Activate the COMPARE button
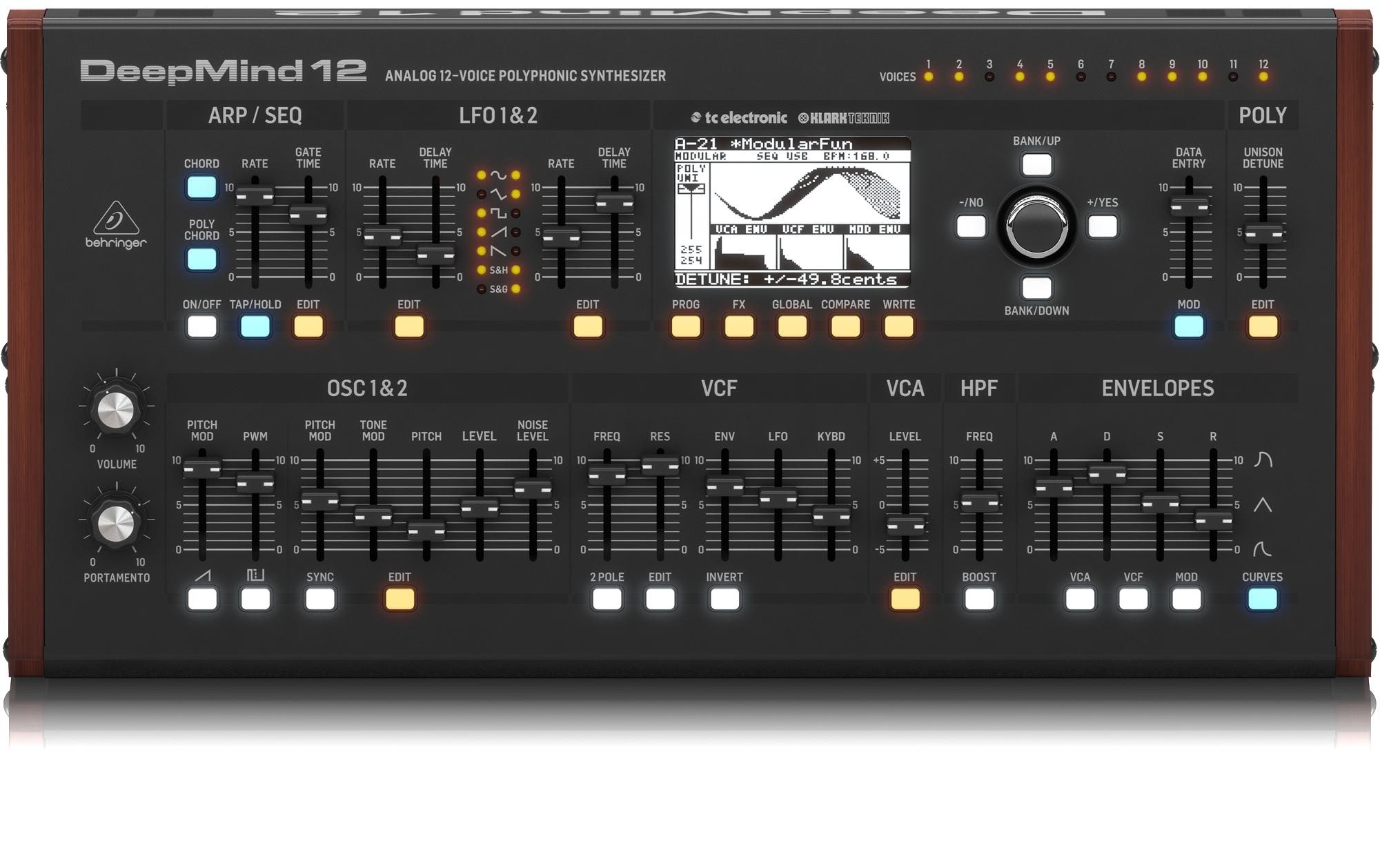Image resolution: width=1380 pixels, height=868 pixels. (x=845, y=326)
